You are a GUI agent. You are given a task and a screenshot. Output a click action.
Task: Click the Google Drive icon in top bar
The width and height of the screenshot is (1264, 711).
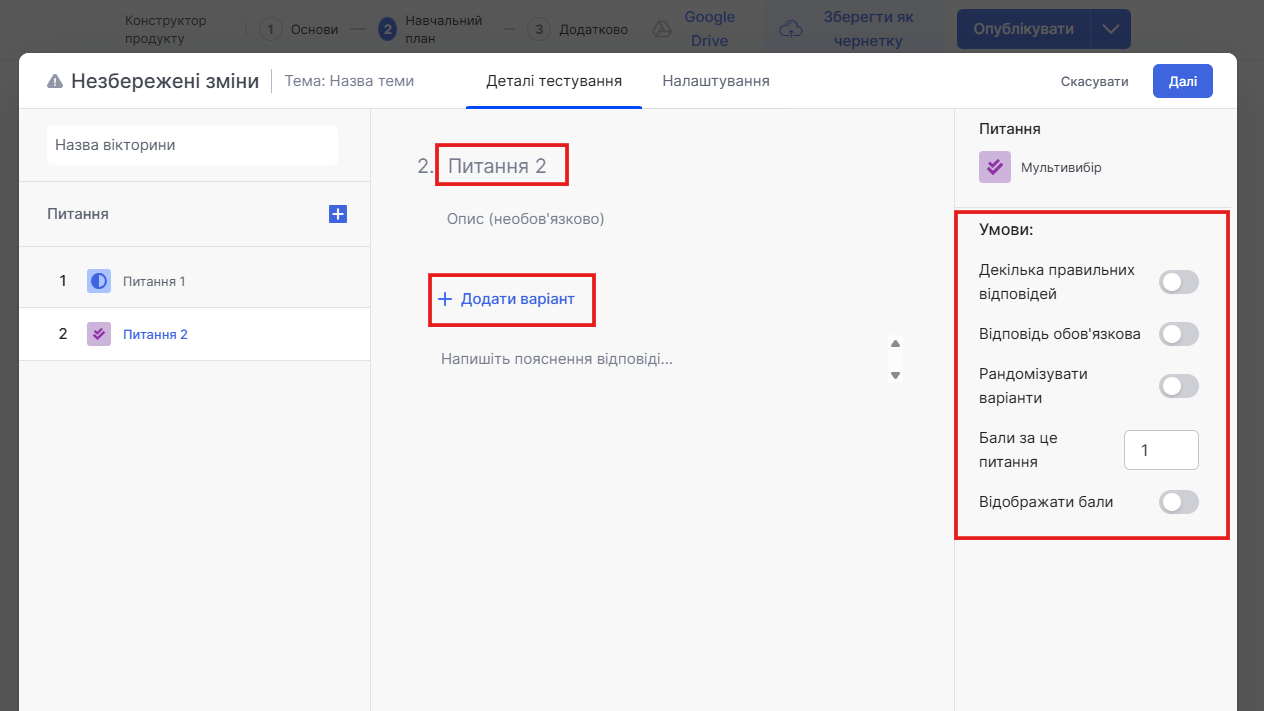[662, 30]
